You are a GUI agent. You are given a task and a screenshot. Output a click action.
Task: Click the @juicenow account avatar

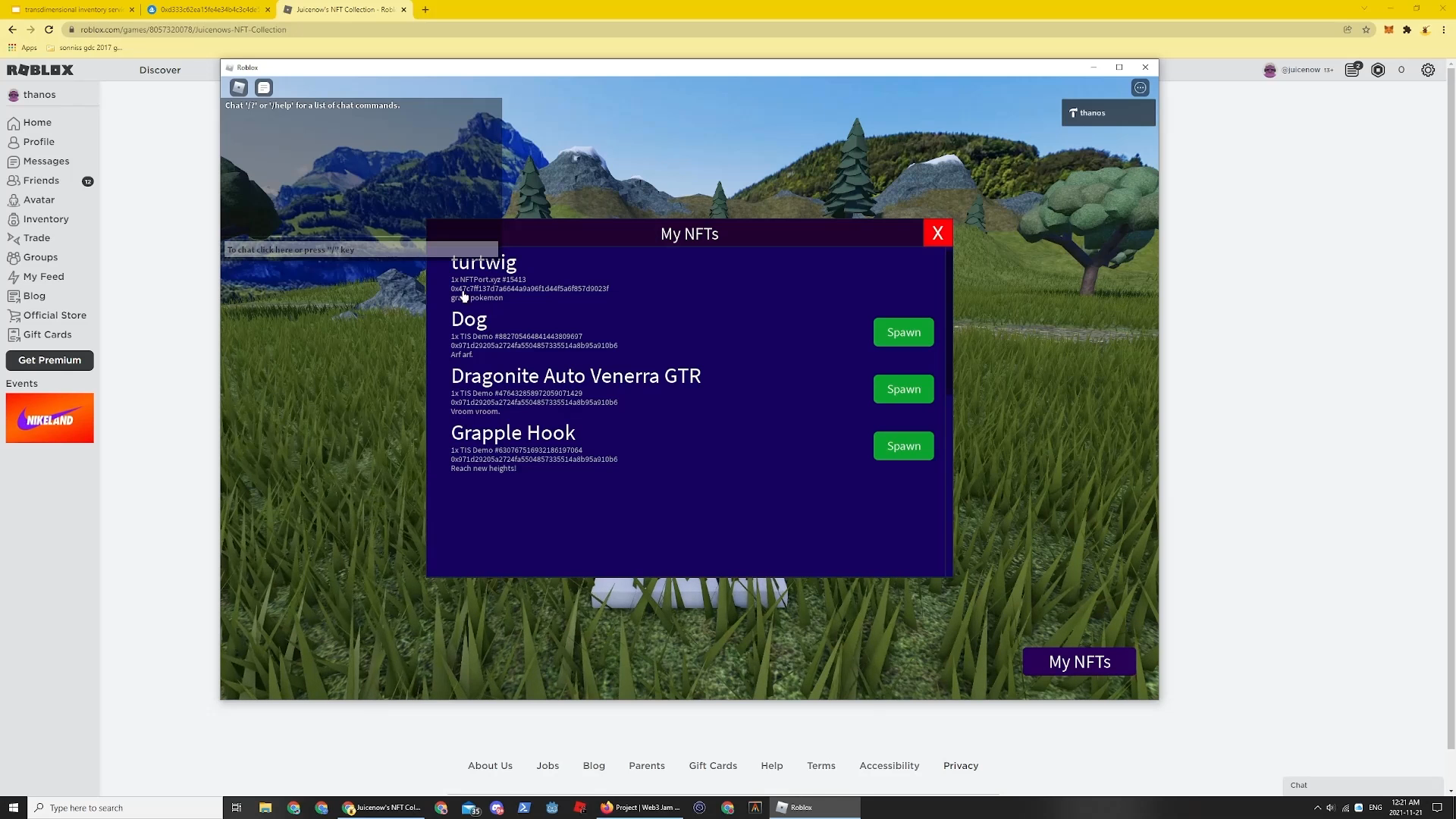tap(1269, 70)
